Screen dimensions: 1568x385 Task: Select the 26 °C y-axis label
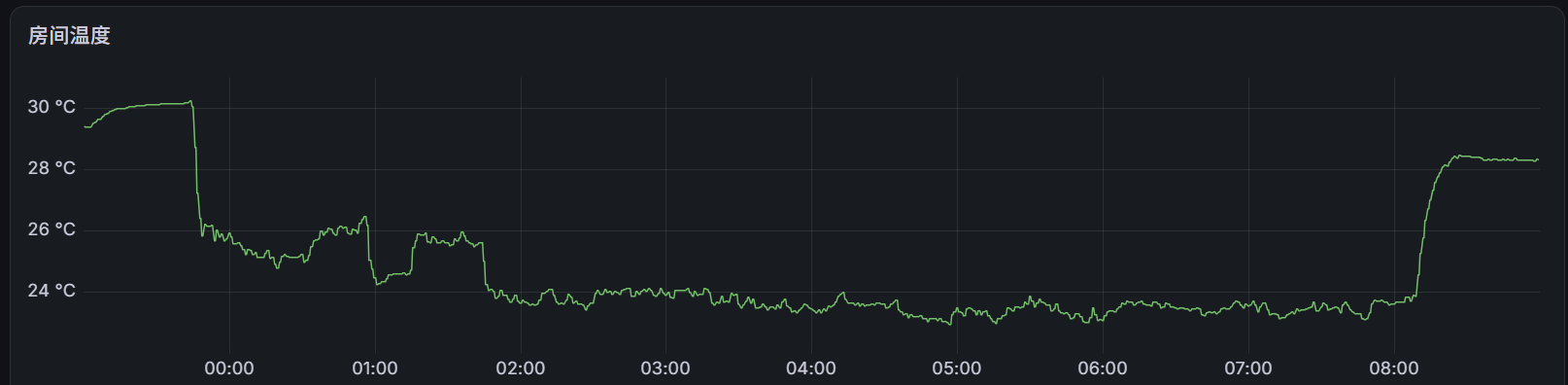[x=51, y=229]
